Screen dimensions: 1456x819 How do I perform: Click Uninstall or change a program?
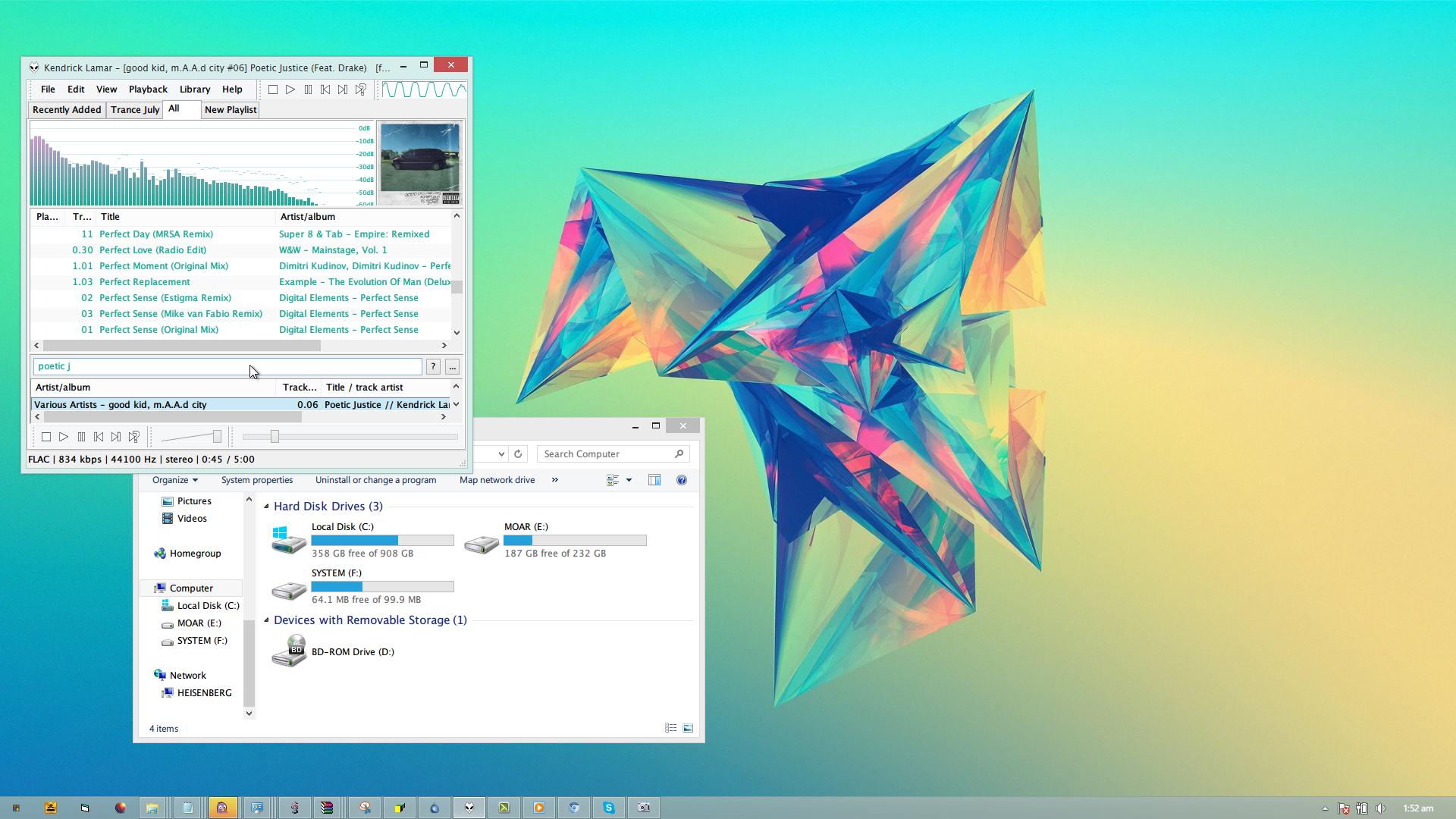375,480
